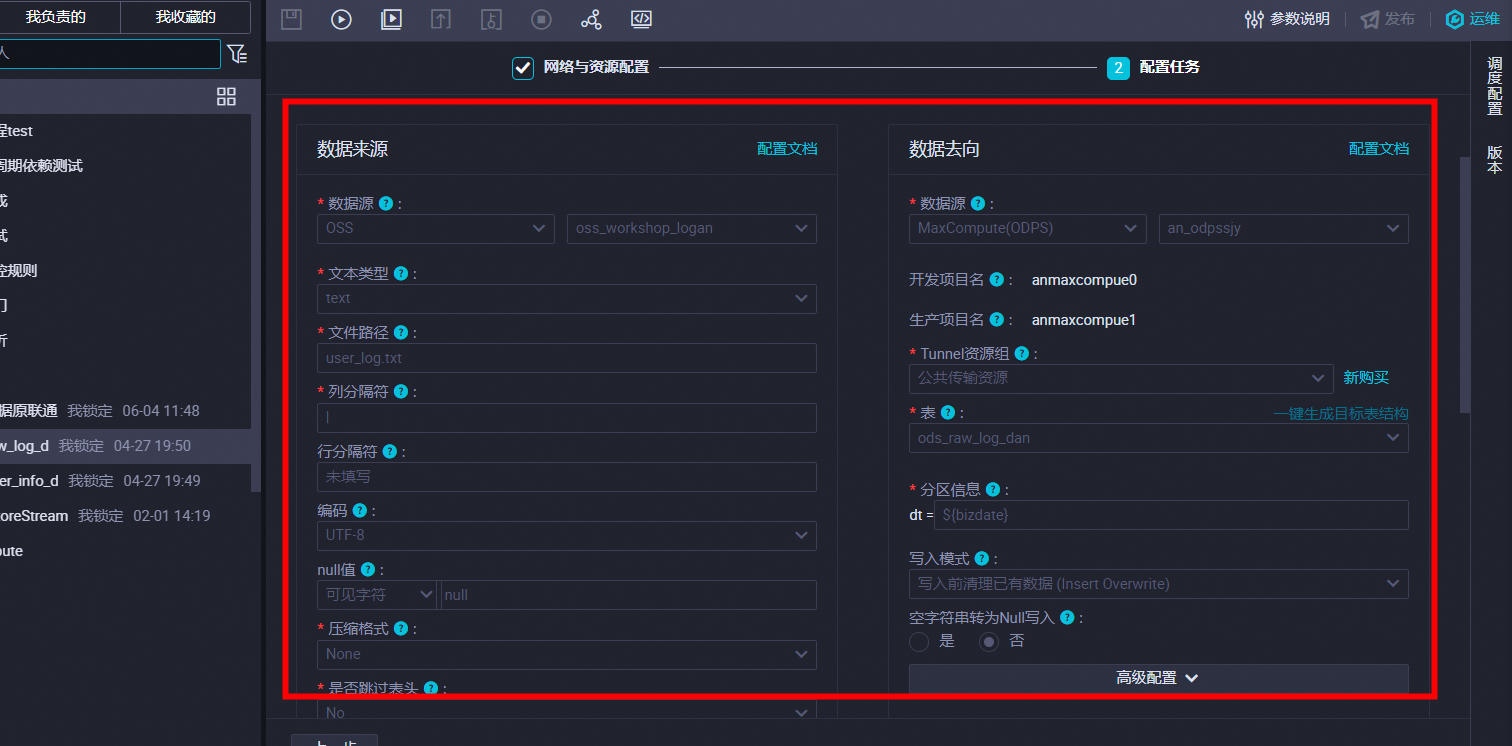Click the help icon next to 压缩格式
The height and width of the screenshot is (746, 1512).
pyautogui.click(x=401, y=628)
